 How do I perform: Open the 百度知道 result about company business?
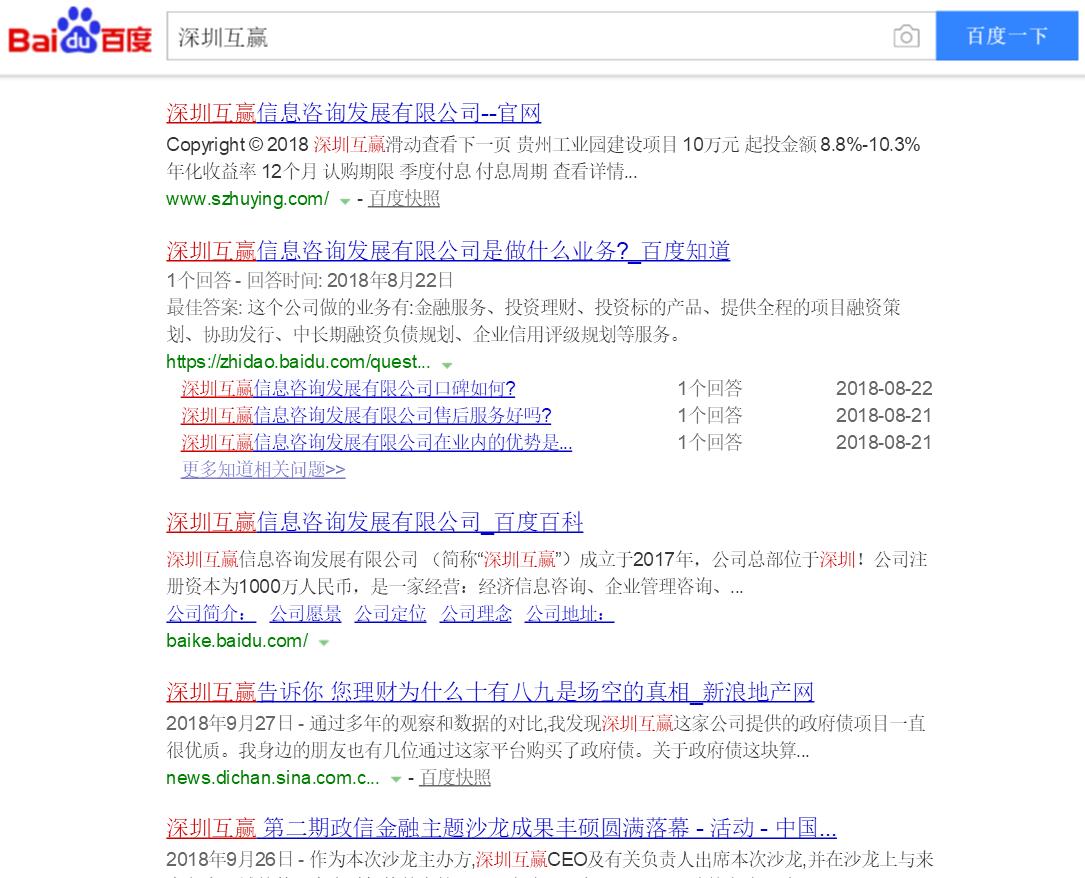447,250
